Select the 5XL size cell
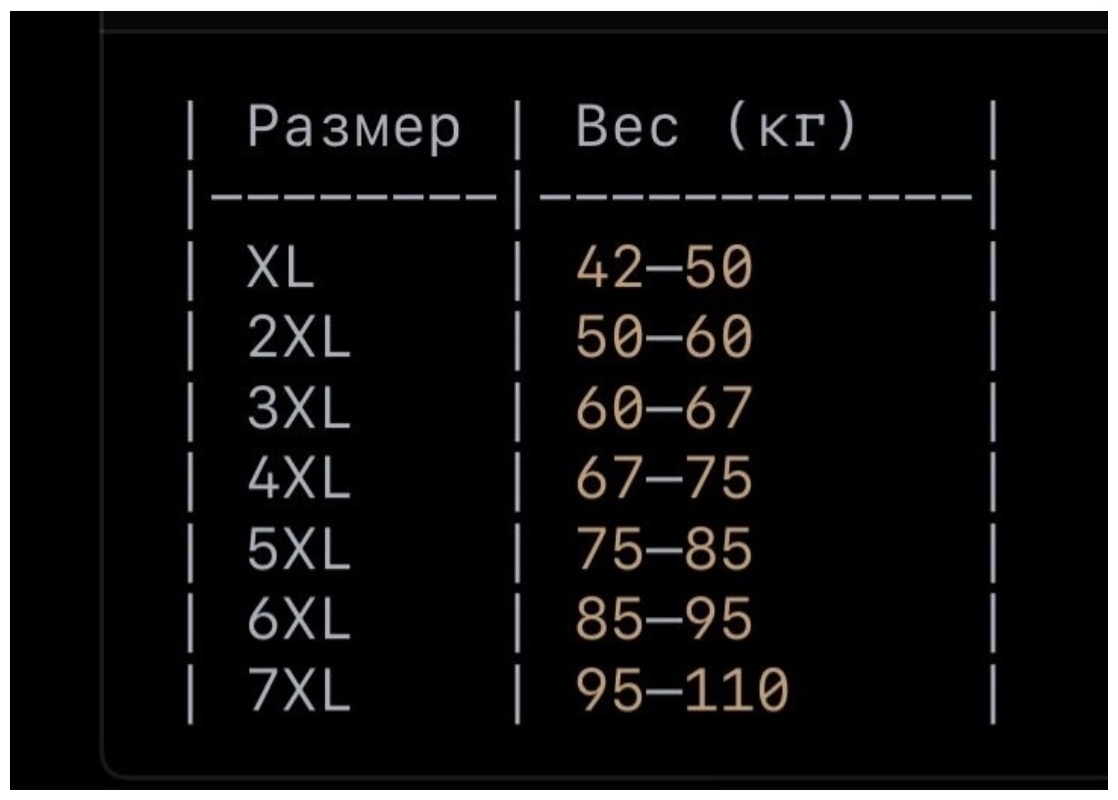Viewport: 1118px width, 800px height. click(299, 548)
